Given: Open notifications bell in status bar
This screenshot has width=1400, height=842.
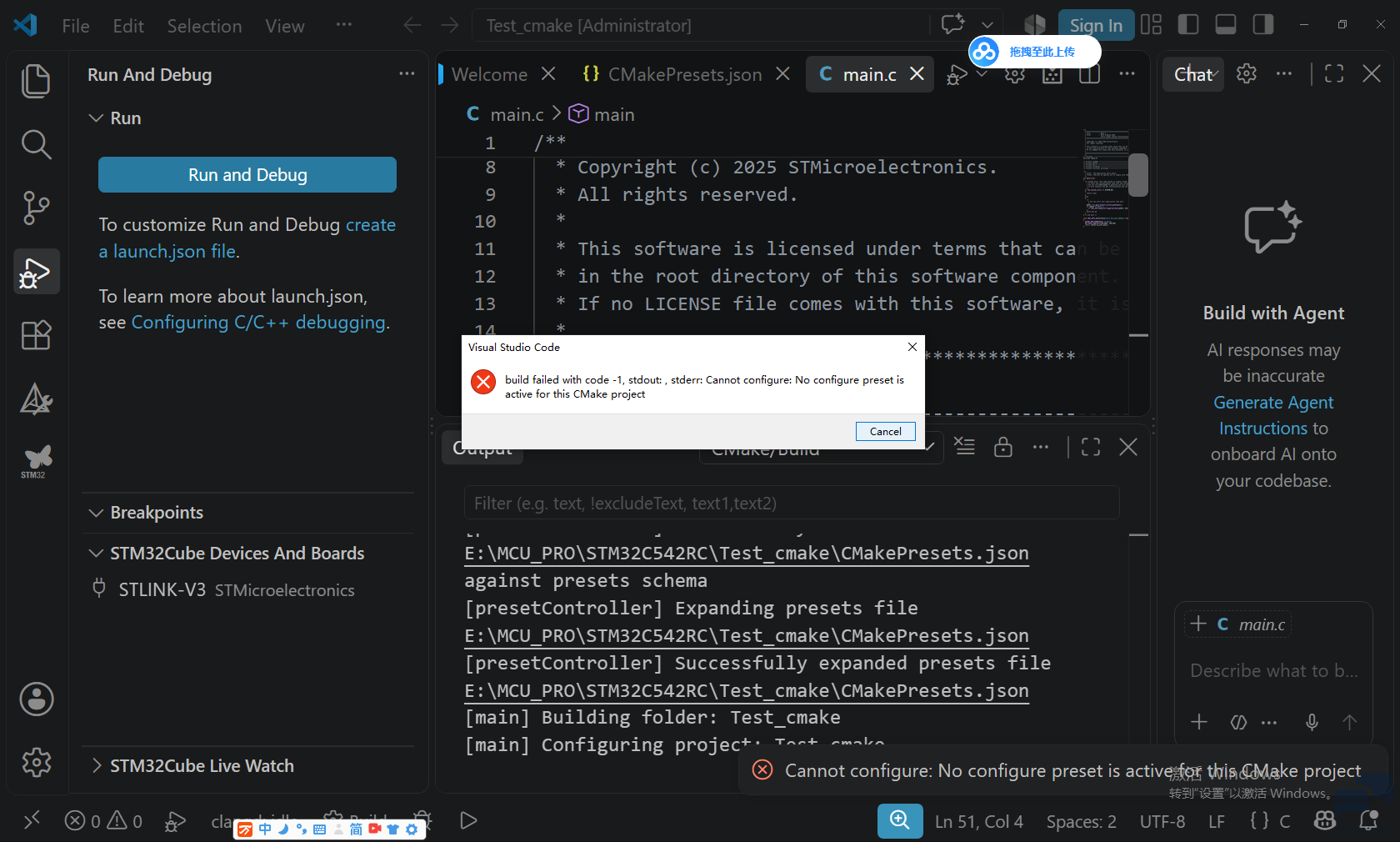Looking at the screenshot, I should (x=1368, y=821).
